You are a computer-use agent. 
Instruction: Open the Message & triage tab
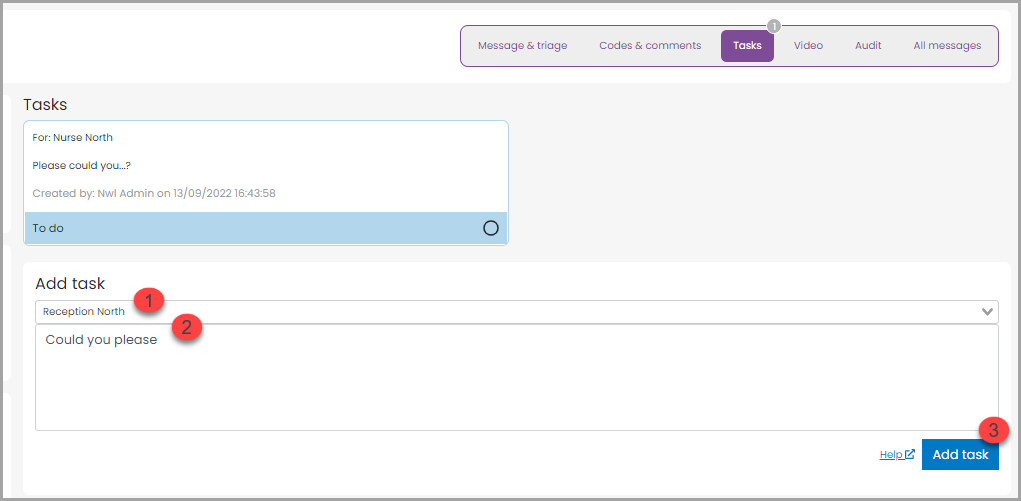522,46
